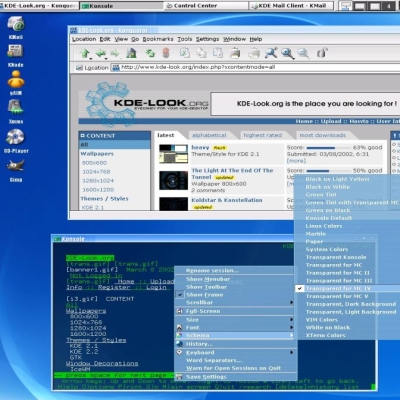Open the Up button's dropdown arrow
This screenshot has width=400, height=400.
(x=91, y=59)
